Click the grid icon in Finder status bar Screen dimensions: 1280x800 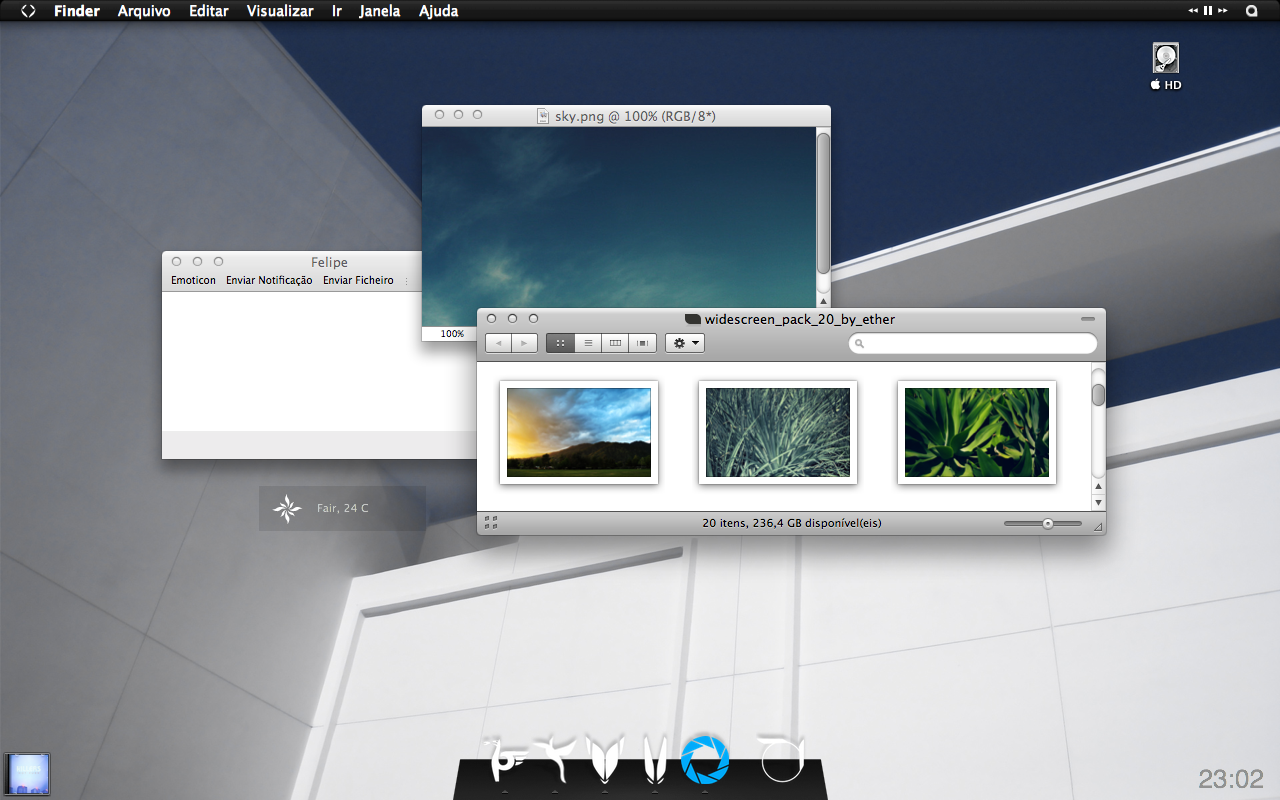[x=491, y=522]
